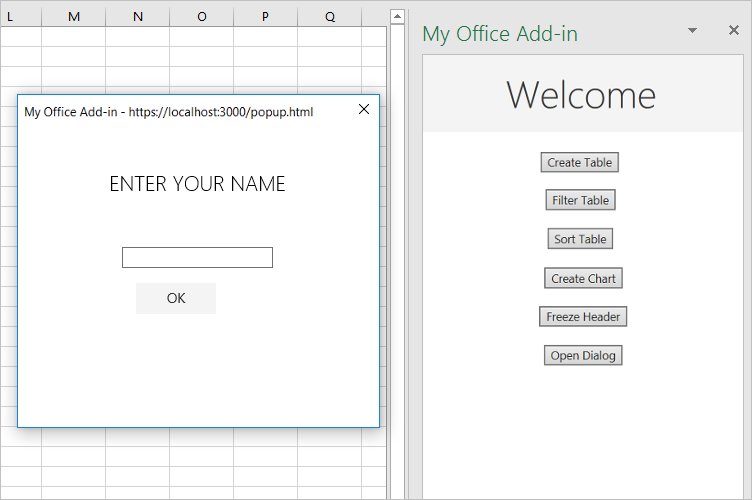Click the Create Chart button
This screenshot has width=752, height=500.
583,279
